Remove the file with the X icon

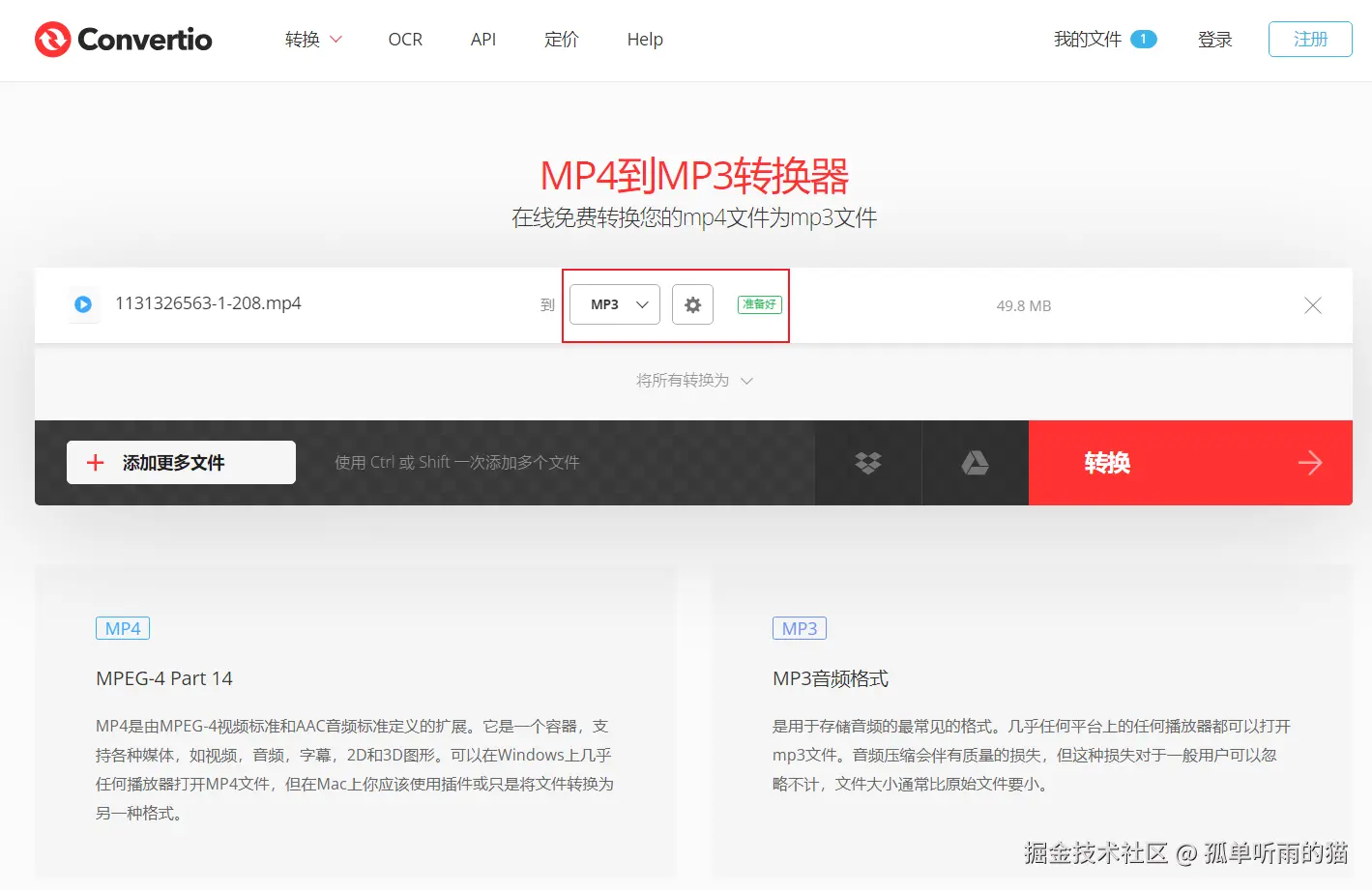tap(1312, 305)
